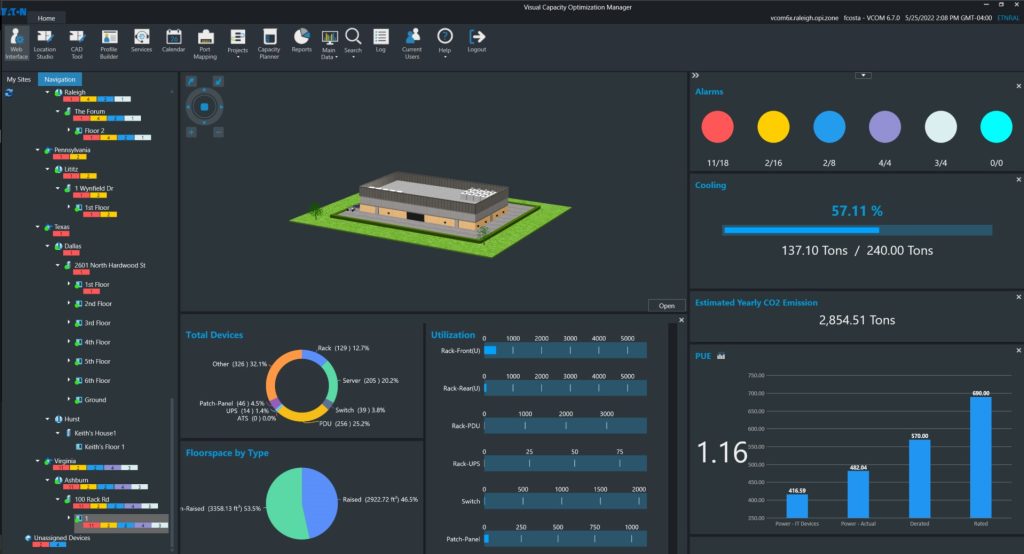Open the Log viewer

[x=380, y=40]
